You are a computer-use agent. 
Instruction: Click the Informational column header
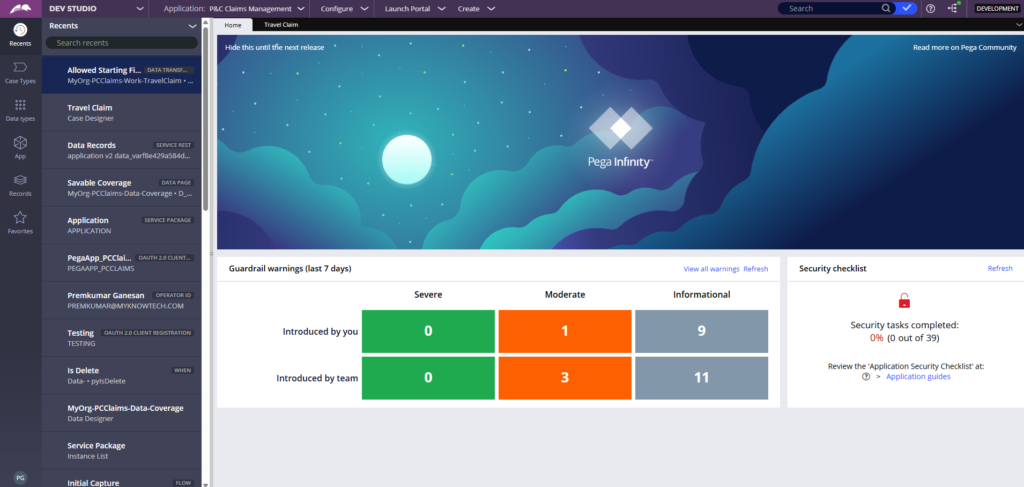701,294
